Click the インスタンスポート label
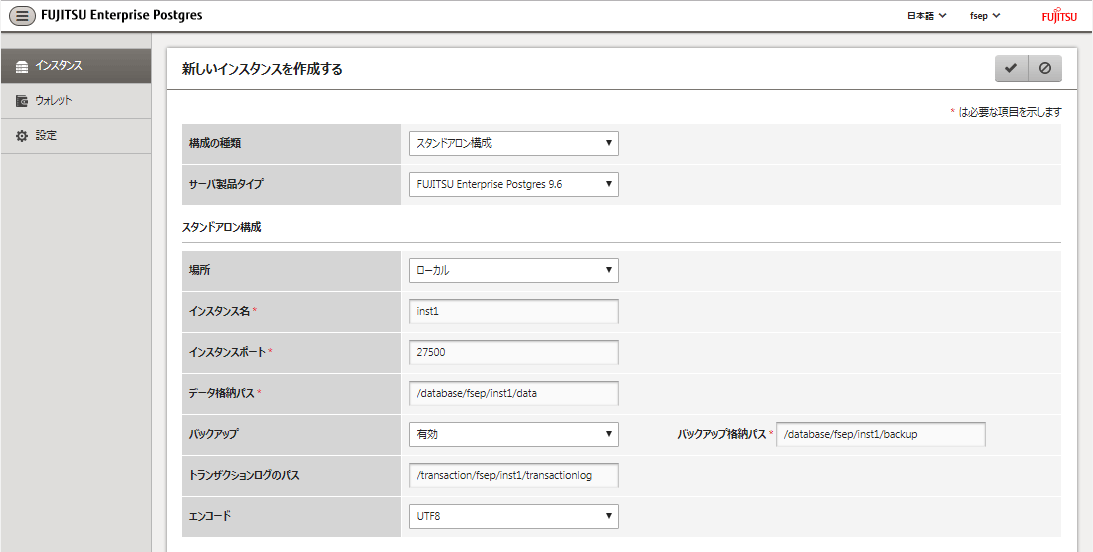1093x552 pixels. (x=227, y=353)
